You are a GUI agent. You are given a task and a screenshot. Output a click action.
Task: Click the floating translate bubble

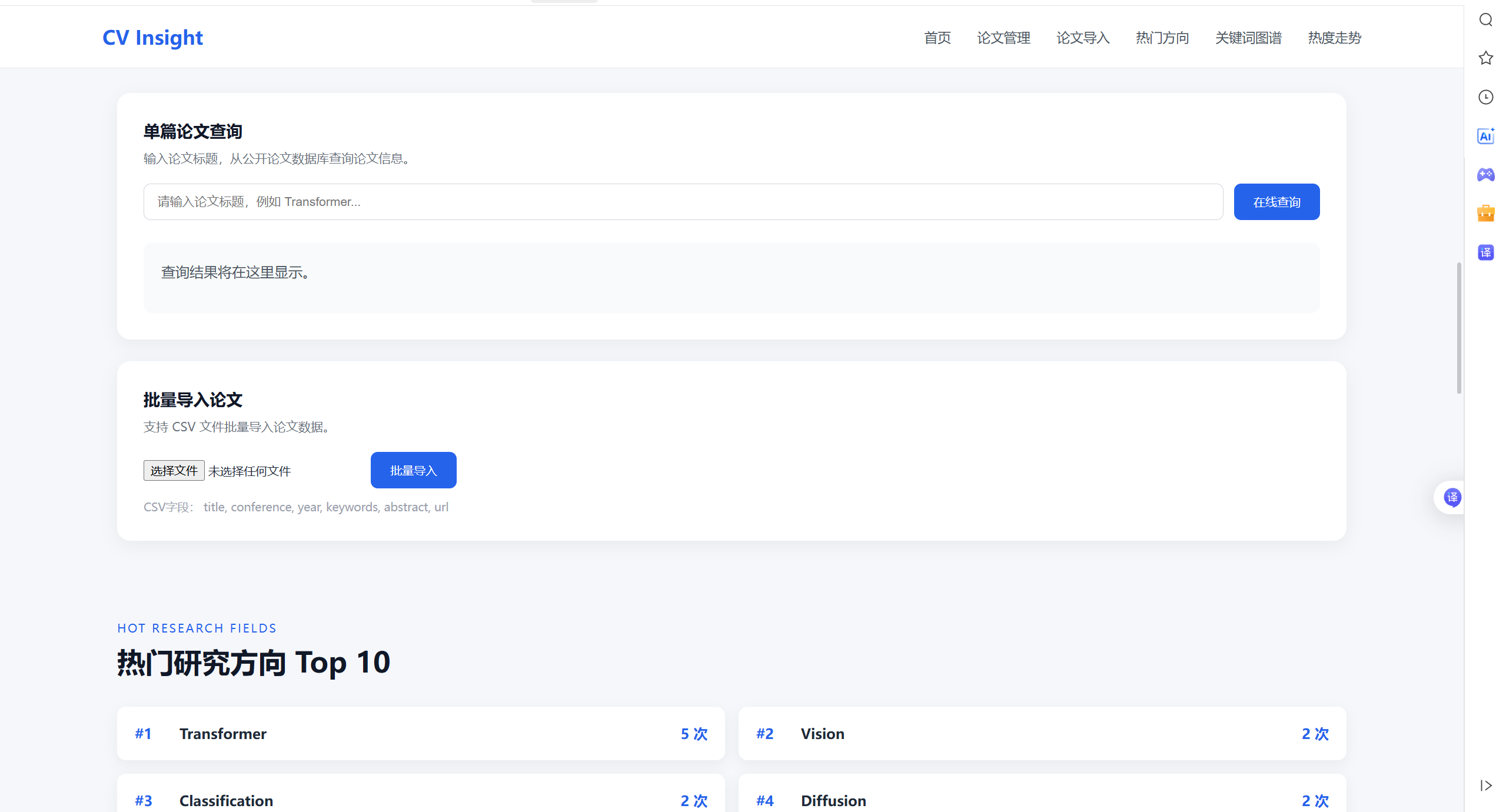[x=1452, y=497]
